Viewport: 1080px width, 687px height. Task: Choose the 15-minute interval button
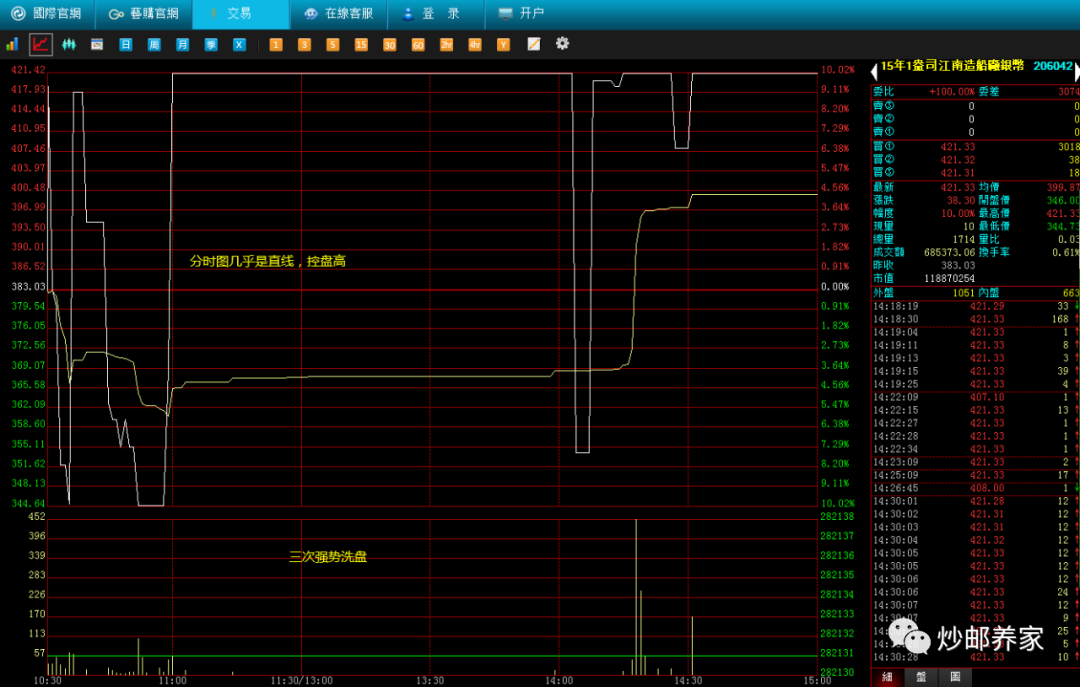point(361,44)
